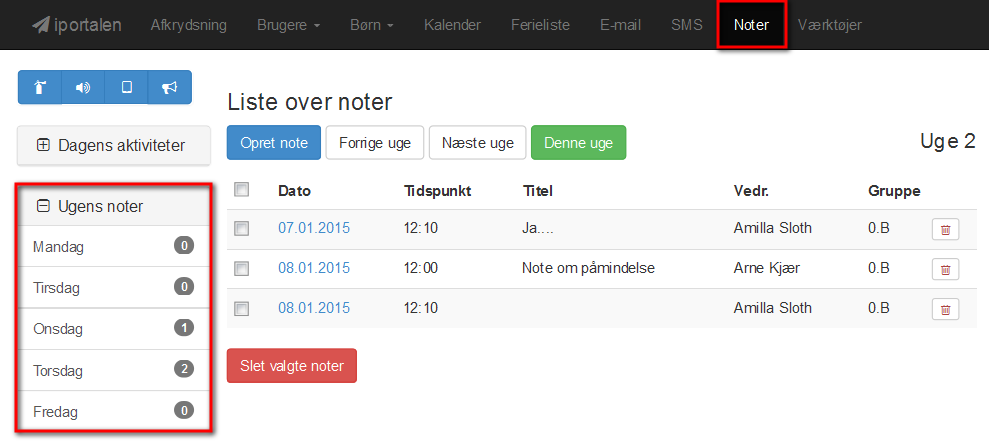Go to the Afkrydsning menu item
This screenshot has width=989, height=446.
pyautogui.click(x=189, y=25)
